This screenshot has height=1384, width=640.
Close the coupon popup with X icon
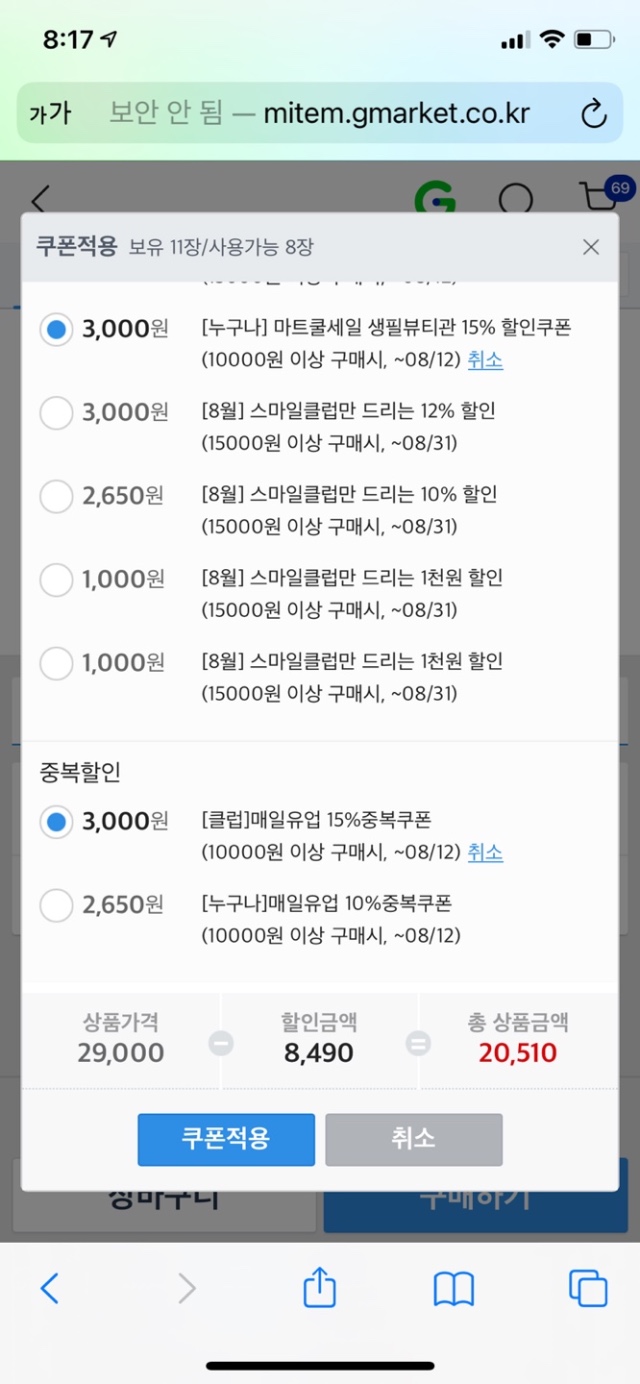pos(591,247)
